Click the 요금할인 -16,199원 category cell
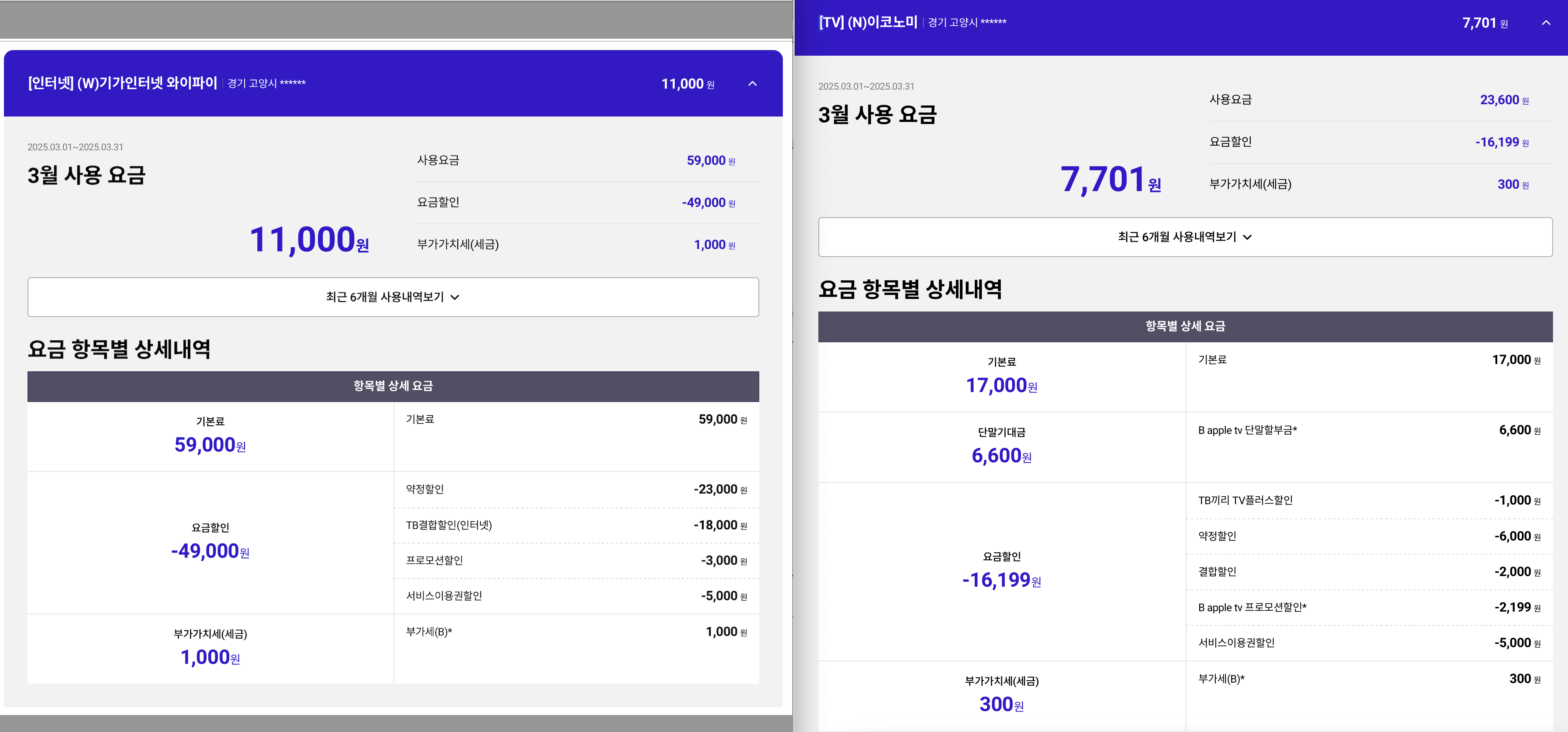This screenshot has width=1568, height=732. [x=1002, y=571]
